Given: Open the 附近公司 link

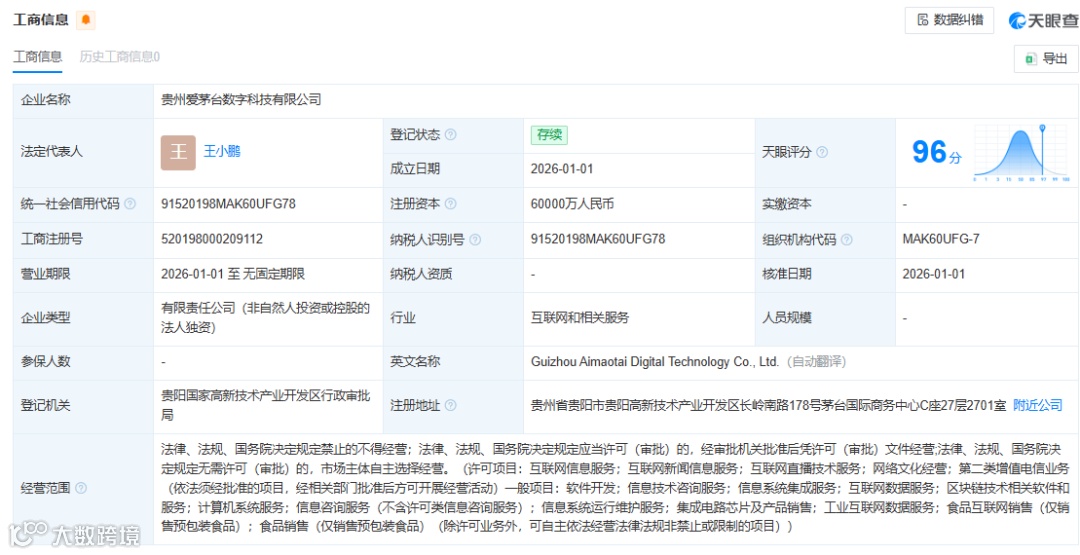Looking at the screenshot, I should (1038, 406).
